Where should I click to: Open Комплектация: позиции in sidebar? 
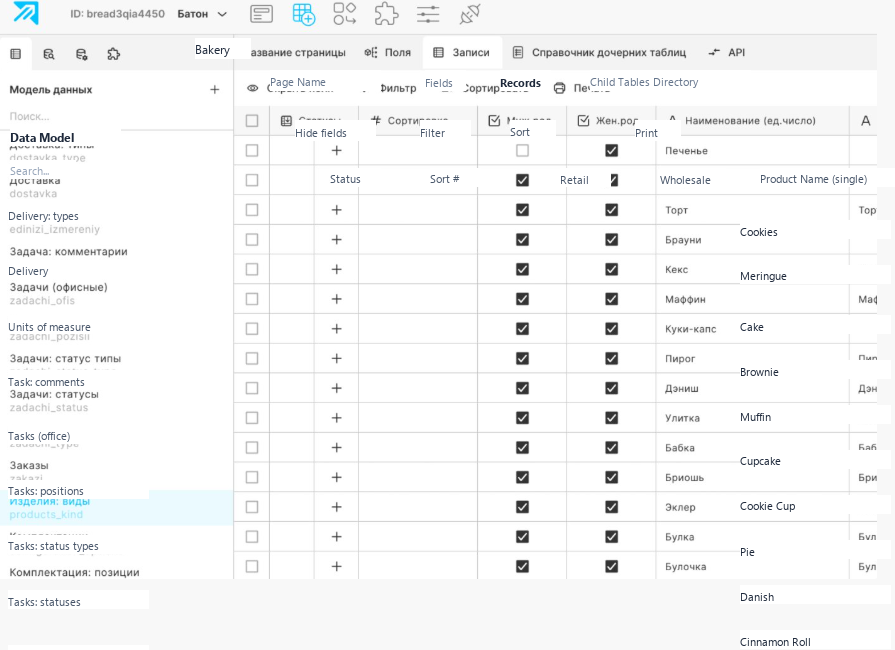(x=74, y=572)
